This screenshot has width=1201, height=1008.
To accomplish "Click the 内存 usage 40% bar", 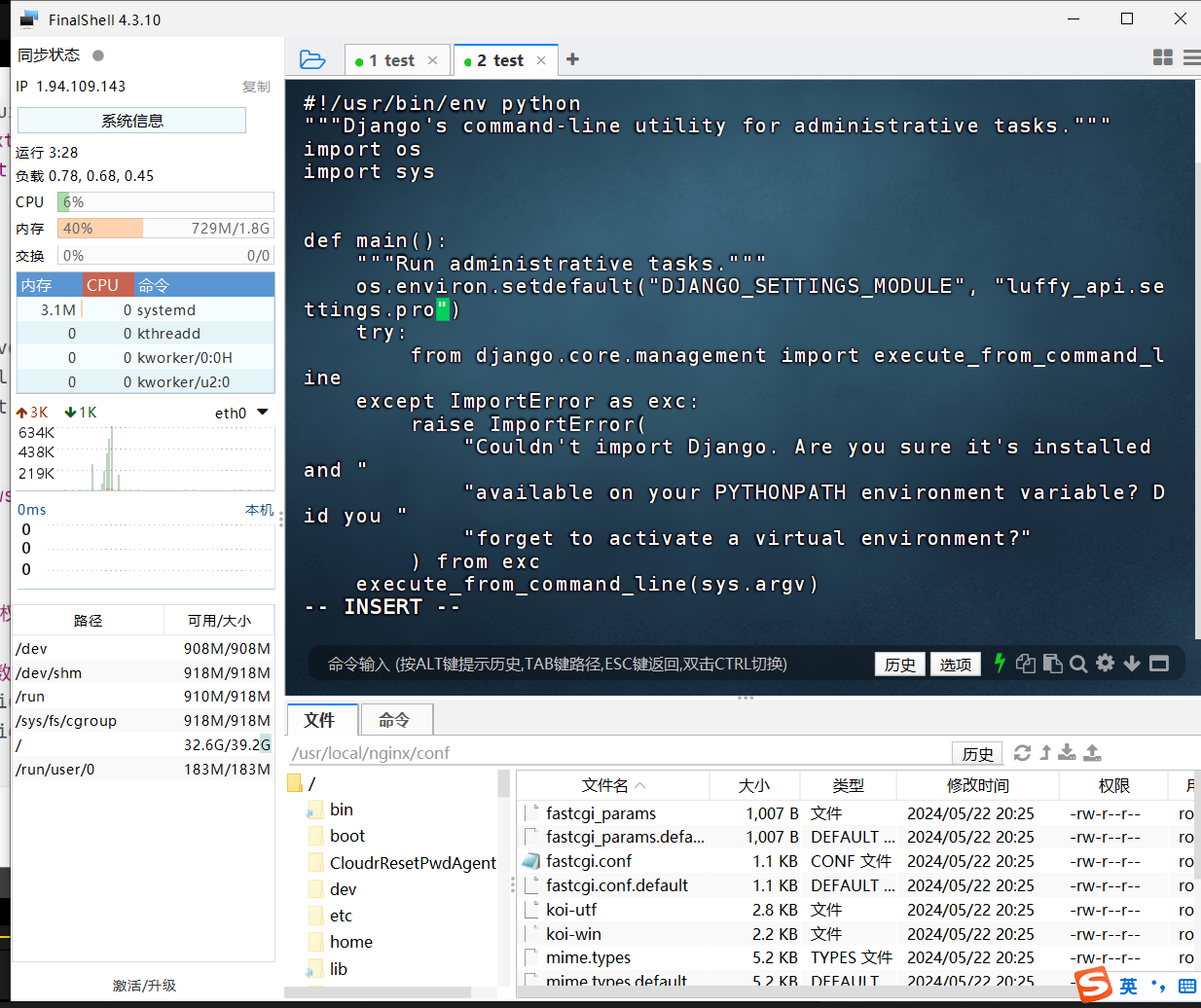I will pos(165,229).
